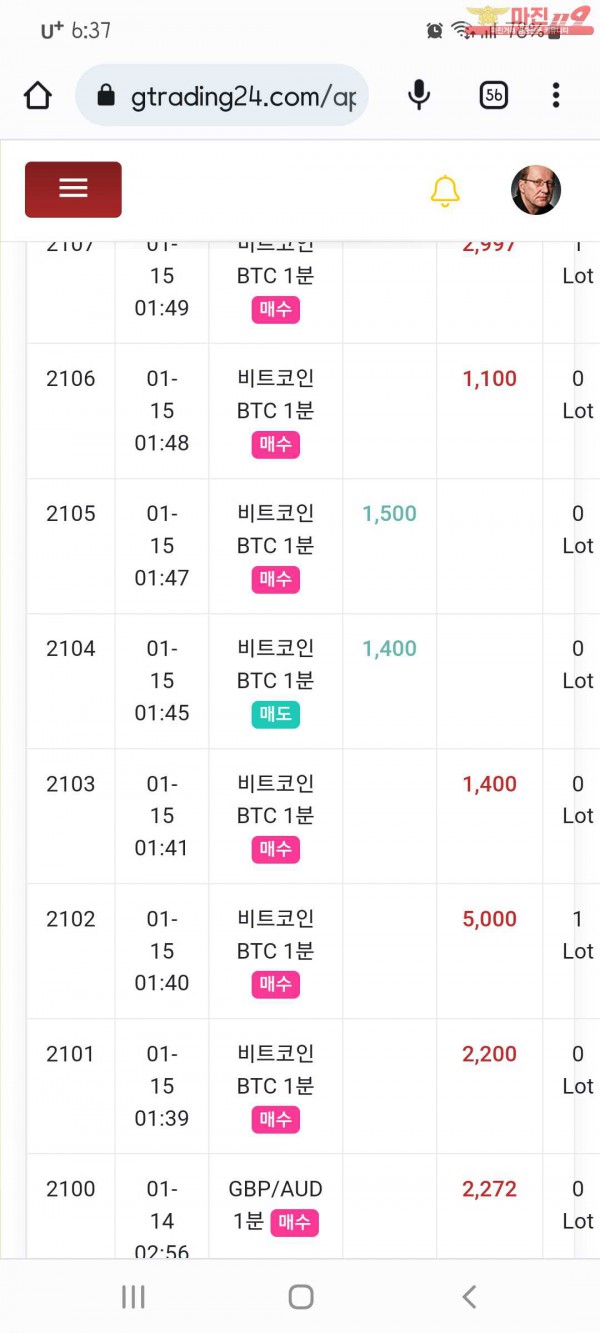600x1333 pixels.
Task: Click the yellow notification bell icon
Action: 445,190
